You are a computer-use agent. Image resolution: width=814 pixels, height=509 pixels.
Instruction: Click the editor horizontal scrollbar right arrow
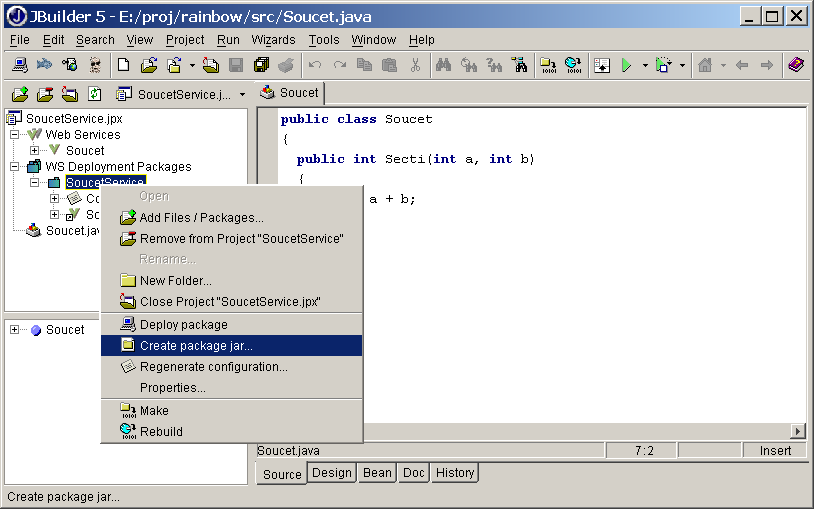(x=798, y=431)
